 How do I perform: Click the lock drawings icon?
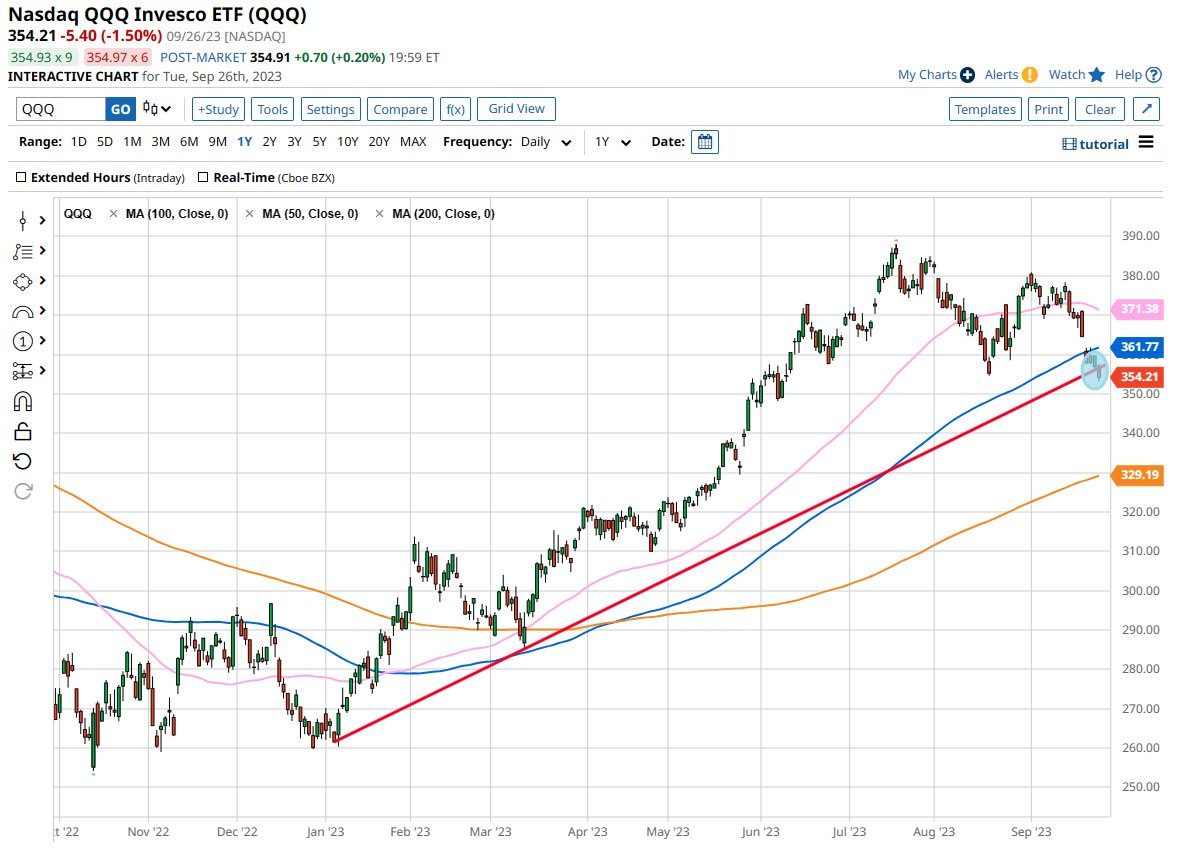point(23,432)
